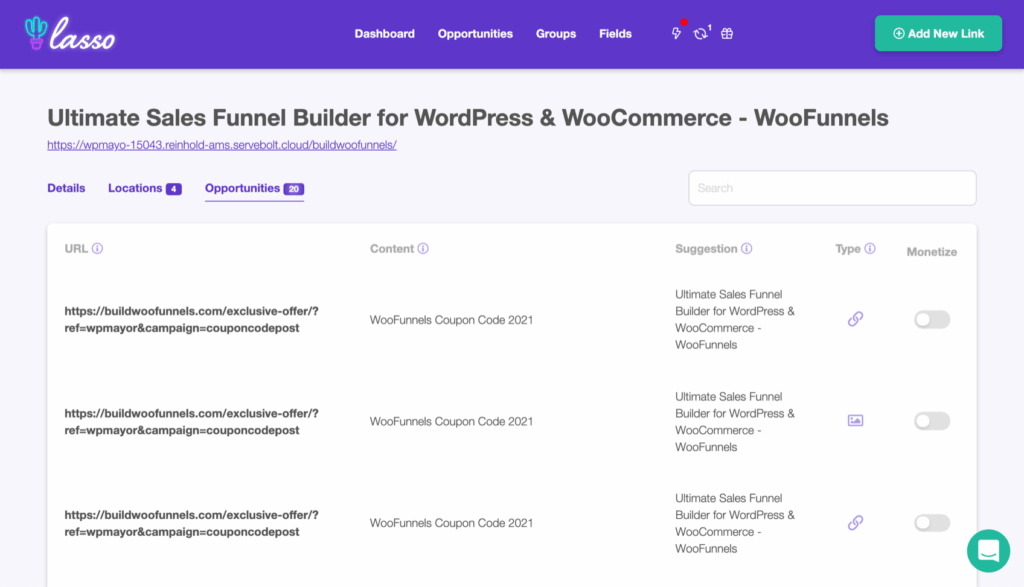Click the info icon beside URL header
Screen dimensions: 1024x587
coord(98,248)
